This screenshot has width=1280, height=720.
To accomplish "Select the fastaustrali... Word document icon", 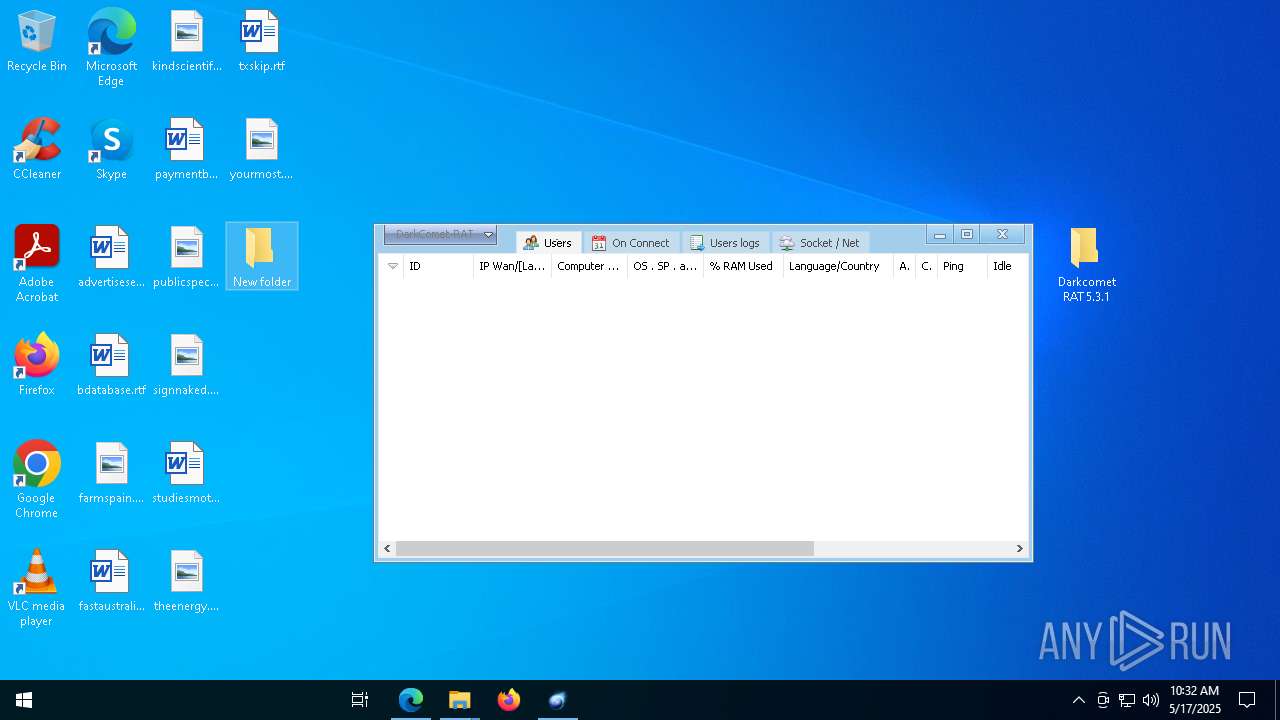I will click(x=111, y=582).
